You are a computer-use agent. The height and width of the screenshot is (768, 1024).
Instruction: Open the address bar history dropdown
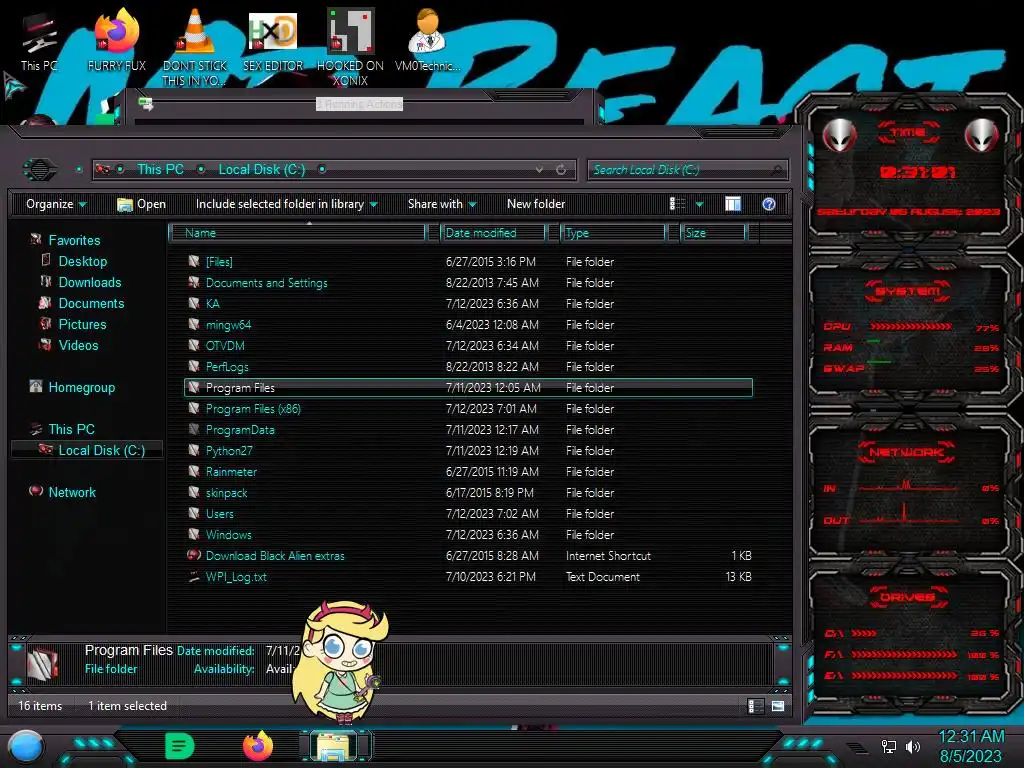pyautogui.click(x=539, y=170)
